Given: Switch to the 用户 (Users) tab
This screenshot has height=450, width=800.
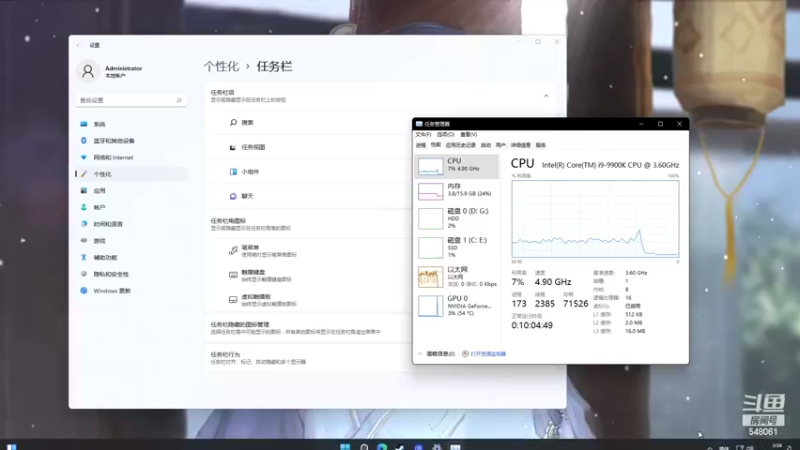Looking at the screenshot, I should point(501,145).
